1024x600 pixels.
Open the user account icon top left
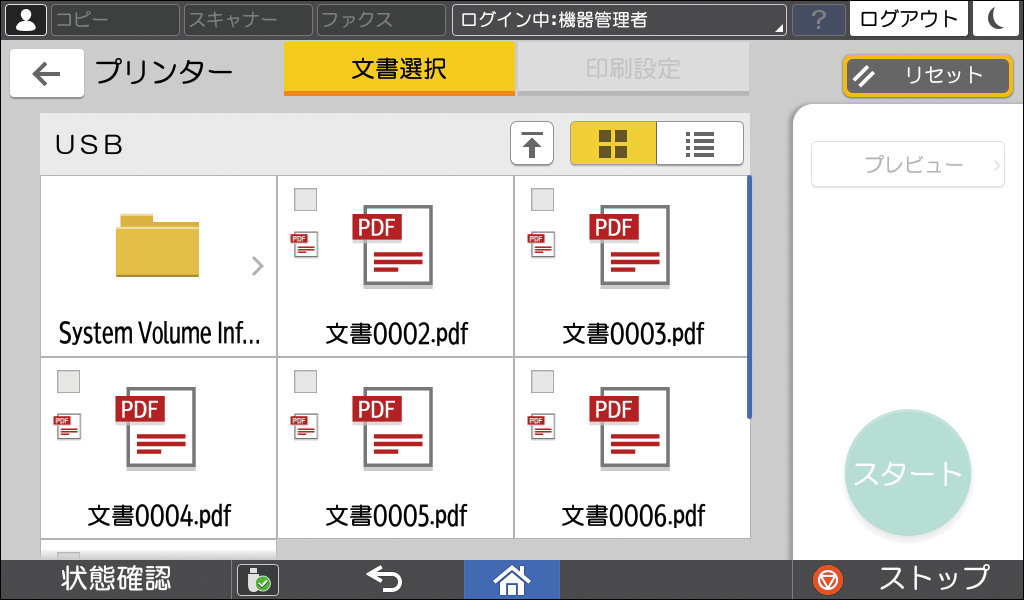coord(25,19)
